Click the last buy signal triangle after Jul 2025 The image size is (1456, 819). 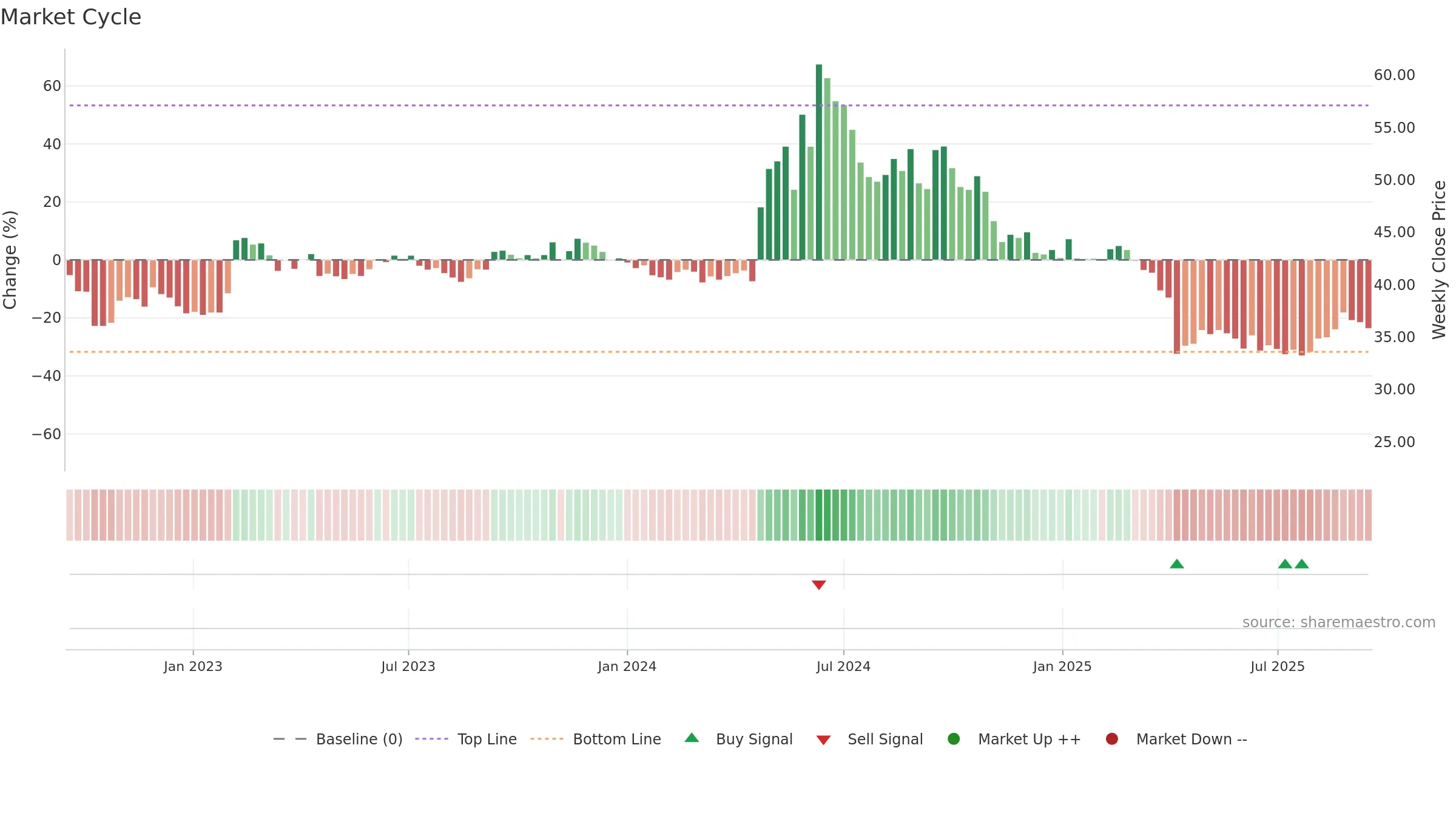1302,564
